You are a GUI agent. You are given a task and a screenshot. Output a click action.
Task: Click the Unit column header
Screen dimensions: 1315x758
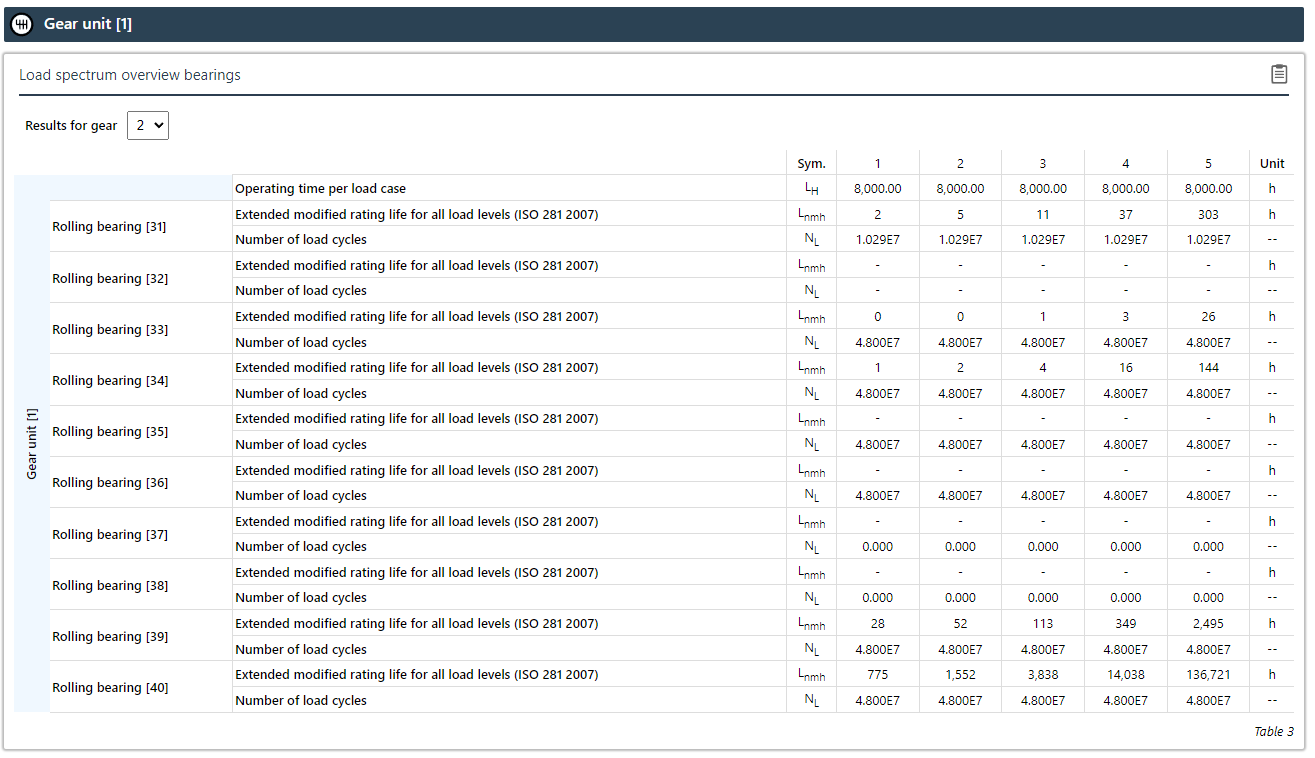click(x=1272, y=162)
